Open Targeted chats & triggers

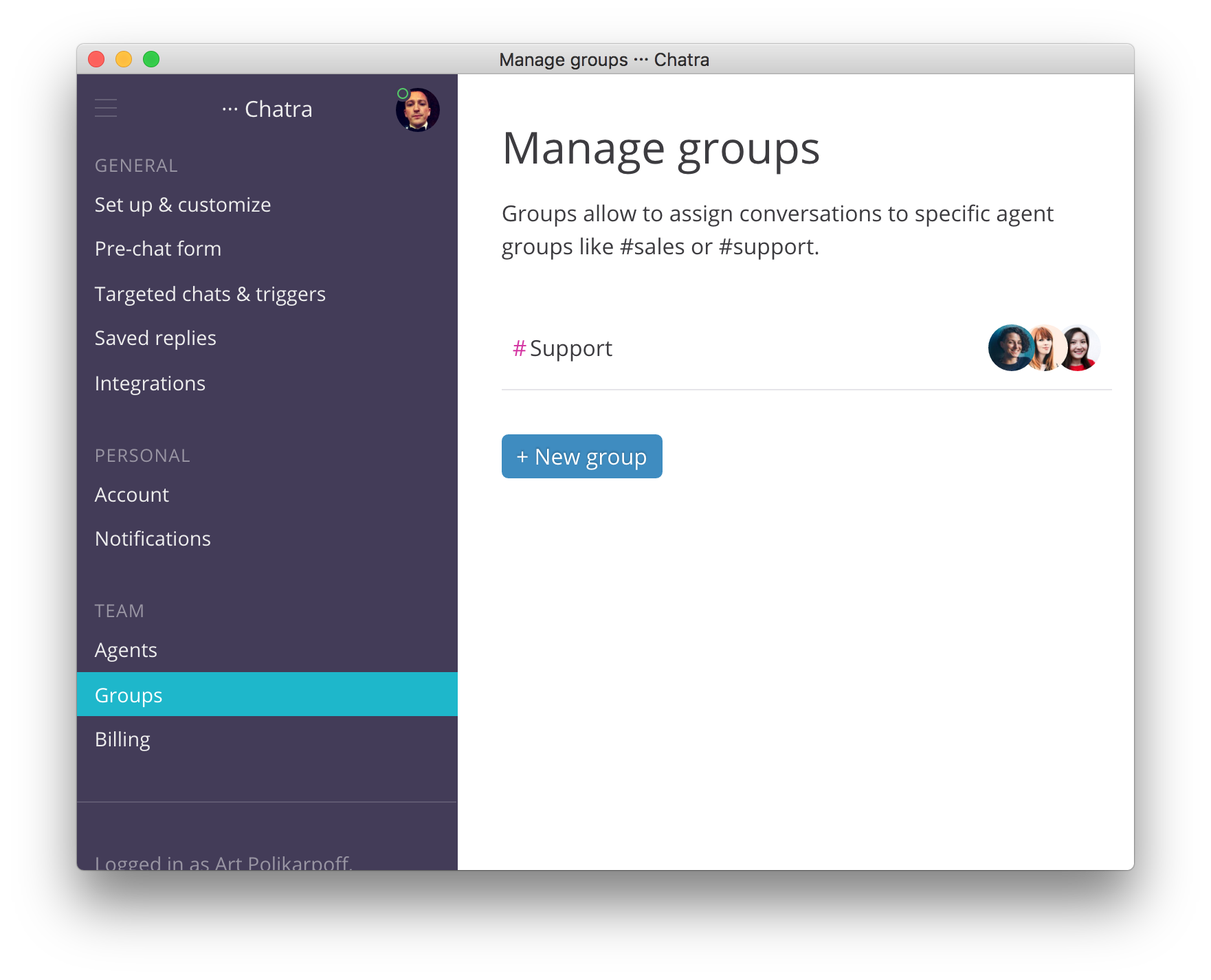tap(210, 294)
